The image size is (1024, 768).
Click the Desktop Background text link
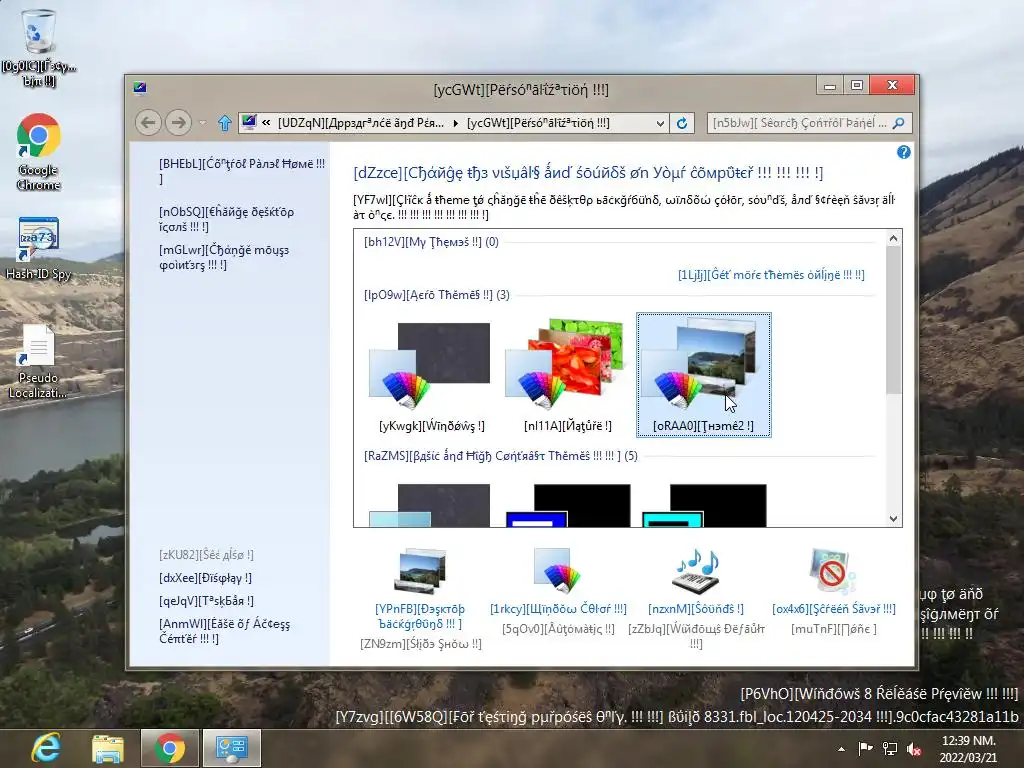[x=420, y=616]
